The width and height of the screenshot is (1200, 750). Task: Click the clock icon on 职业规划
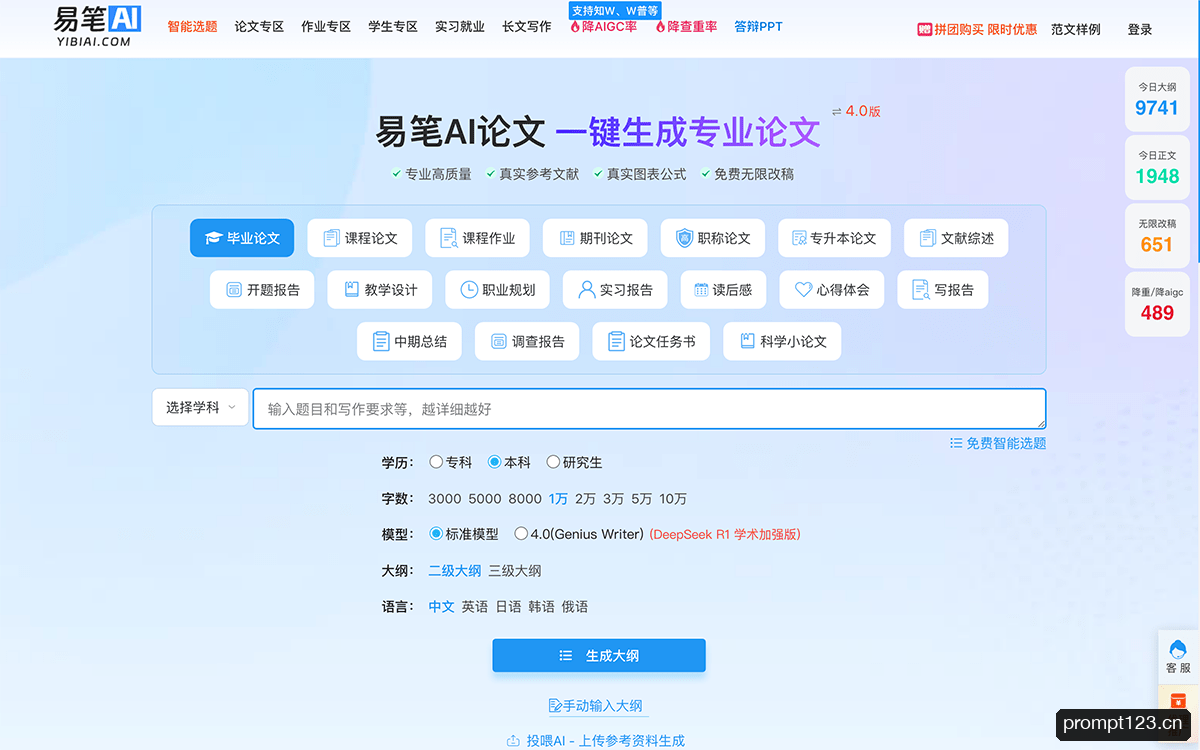click(469, 290)
